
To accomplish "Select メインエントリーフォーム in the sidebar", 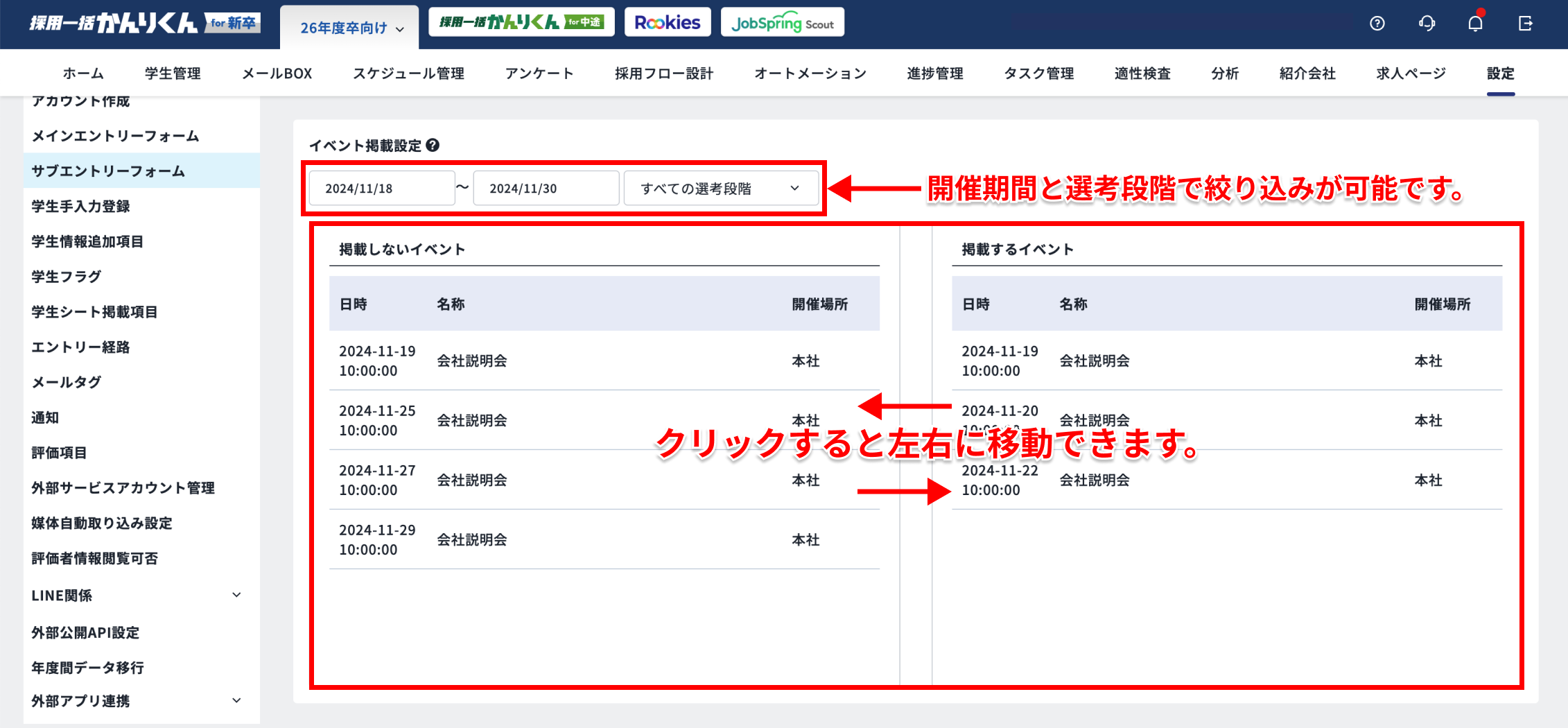I will tap(115, 136).
